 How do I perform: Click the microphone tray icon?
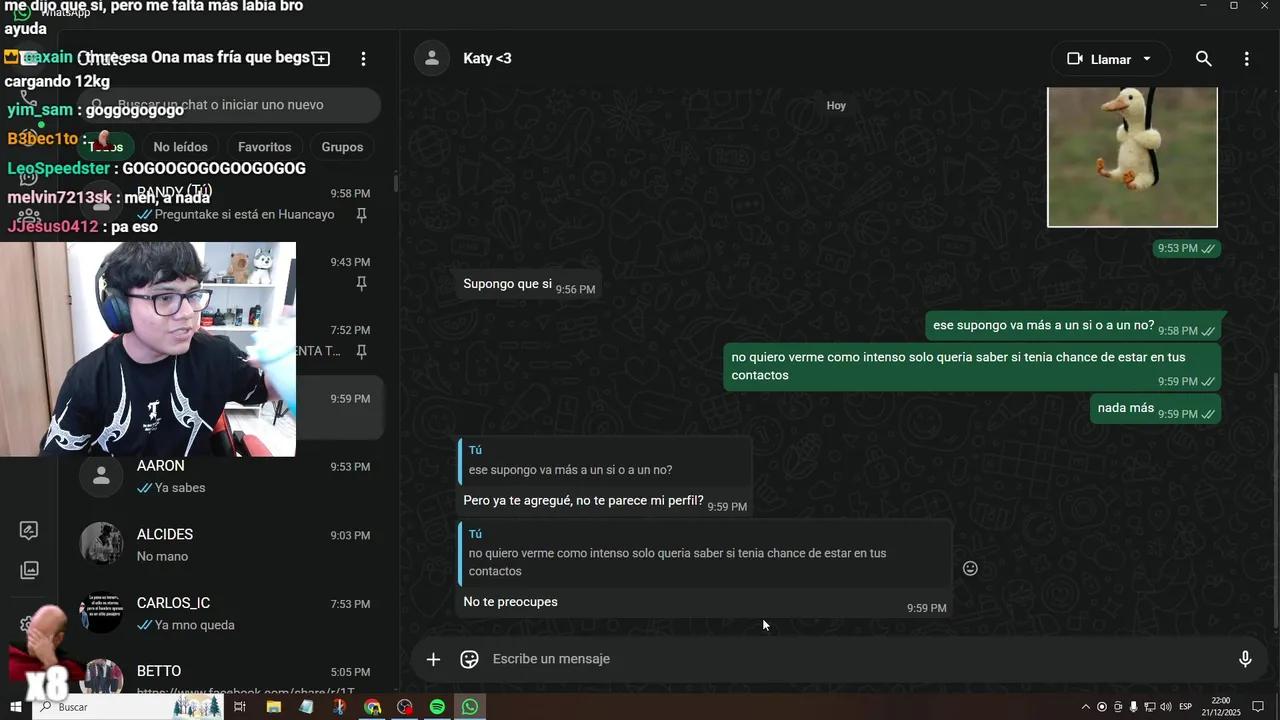(1134, 707)
